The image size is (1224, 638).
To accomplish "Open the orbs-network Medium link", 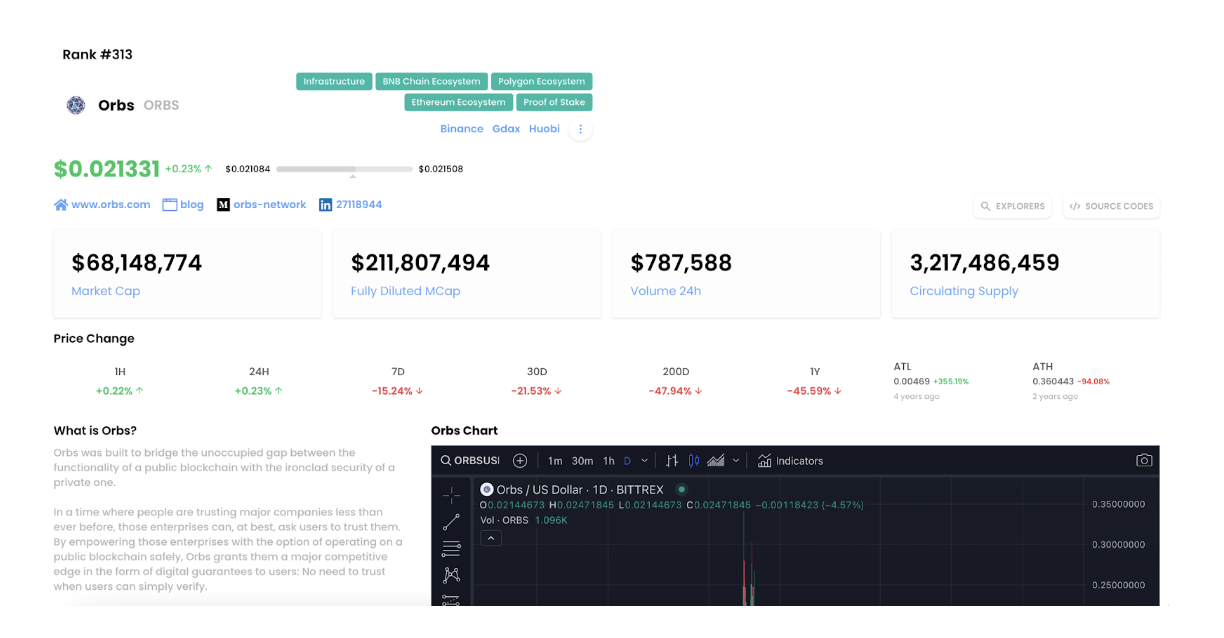I will point(270,205).
